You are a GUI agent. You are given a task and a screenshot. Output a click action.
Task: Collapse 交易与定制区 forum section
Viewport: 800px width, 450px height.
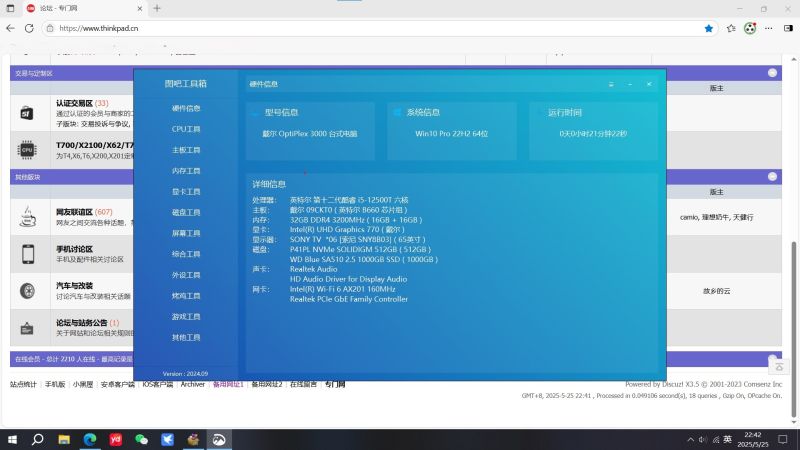point(772,73)
